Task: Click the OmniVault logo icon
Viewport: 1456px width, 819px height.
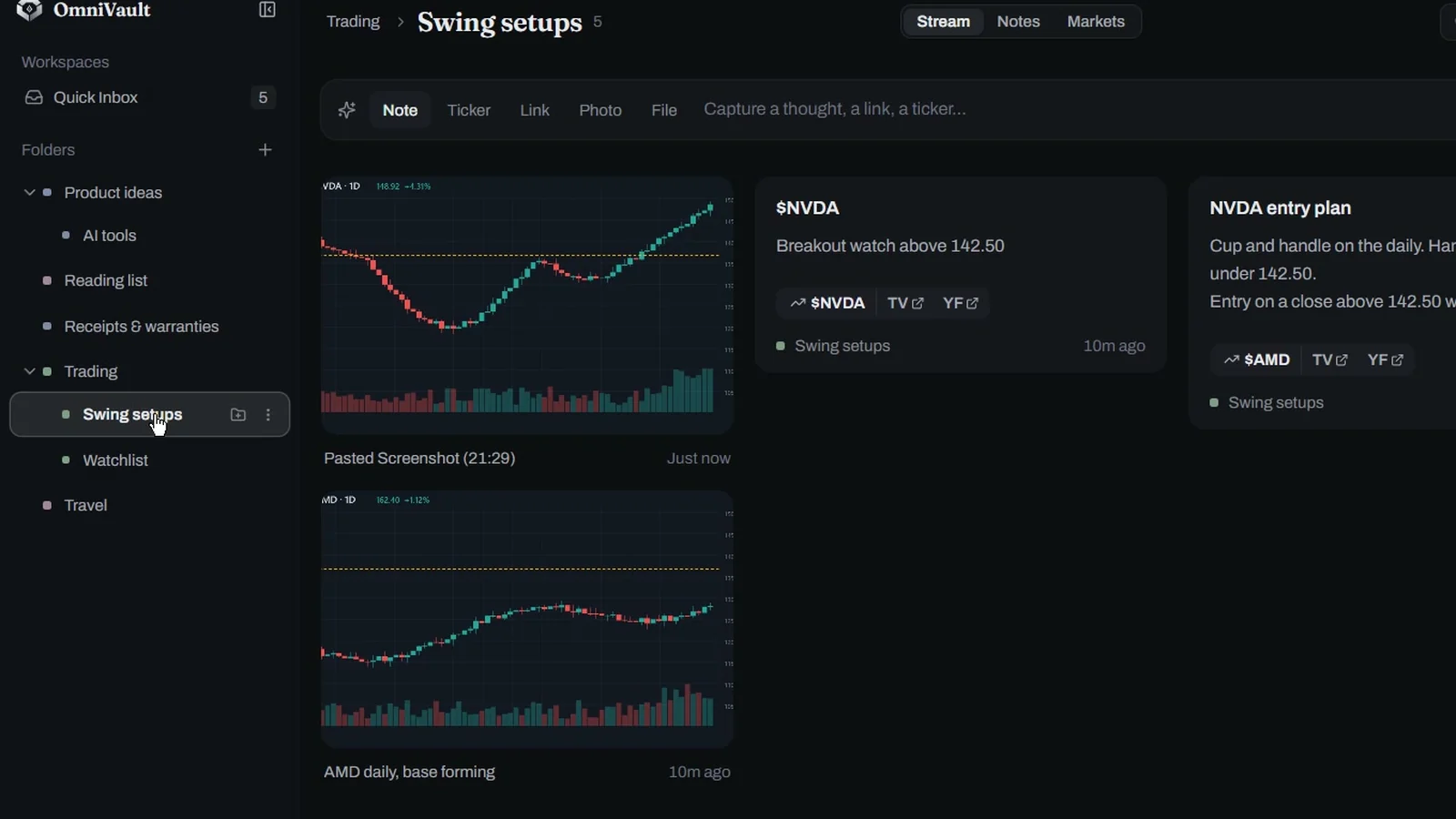Action: point(29,10)
